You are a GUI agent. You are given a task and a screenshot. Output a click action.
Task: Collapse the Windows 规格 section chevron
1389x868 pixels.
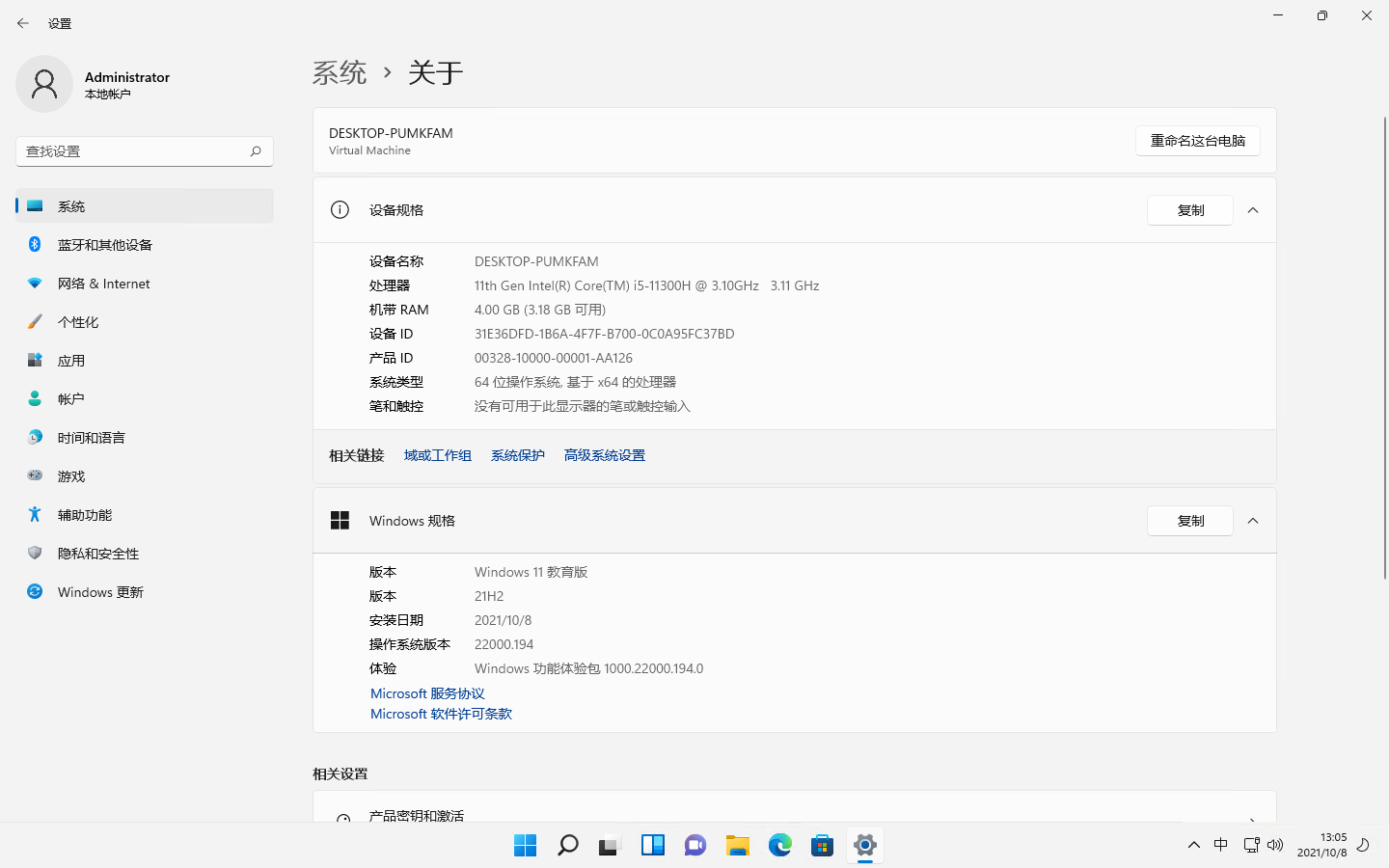[1253, 521]
